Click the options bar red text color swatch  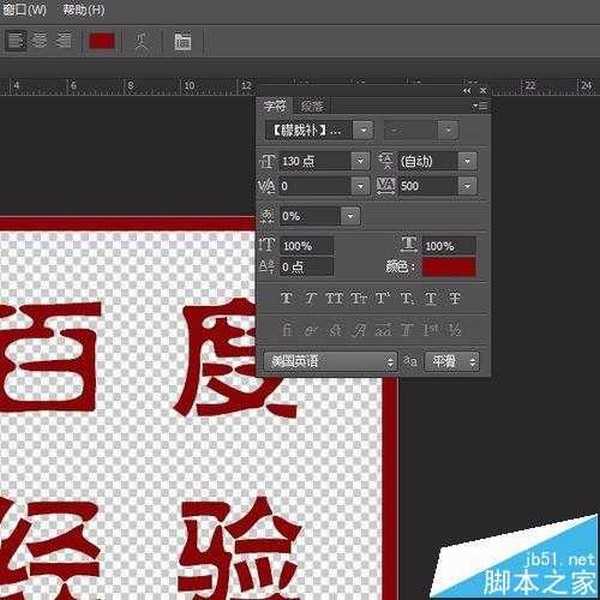(102, 42)
